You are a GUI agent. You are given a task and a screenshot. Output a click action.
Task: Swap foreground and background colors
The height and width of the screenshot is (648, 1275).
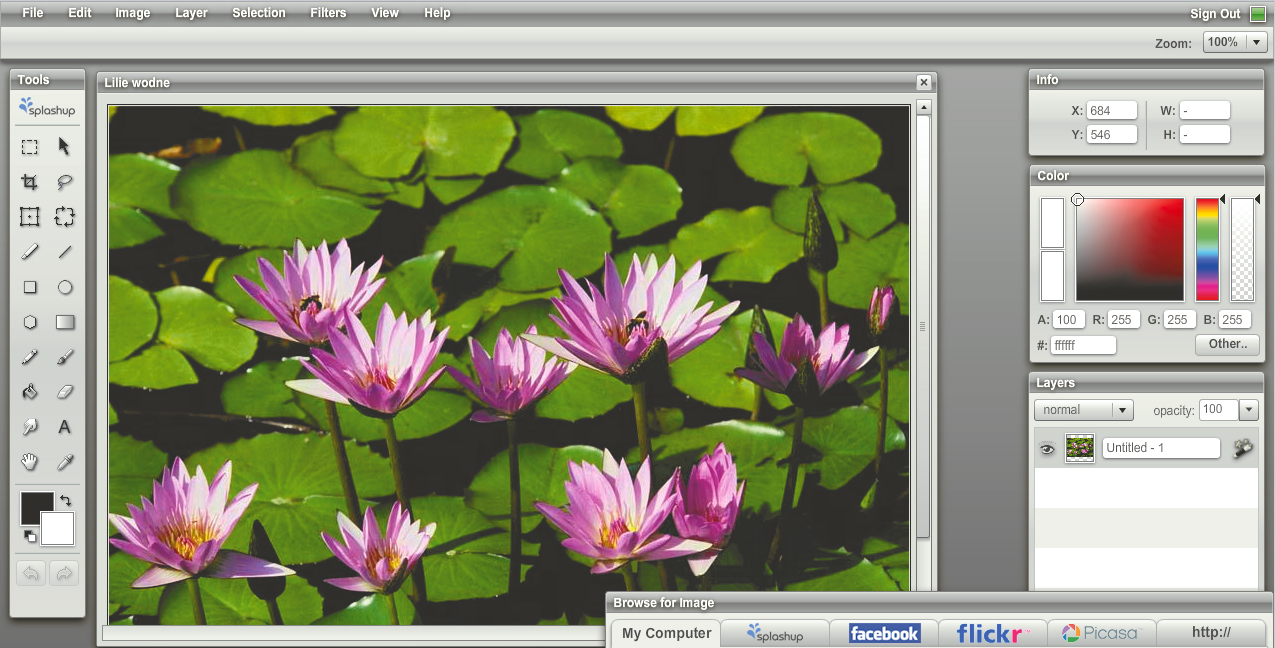66,500
